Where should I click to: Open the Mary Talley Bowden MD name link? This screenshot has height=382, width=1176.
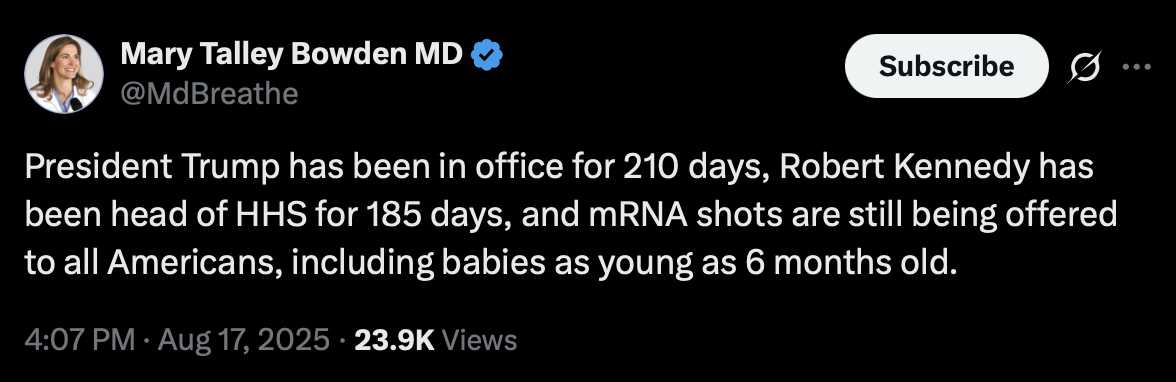(292, 54)
